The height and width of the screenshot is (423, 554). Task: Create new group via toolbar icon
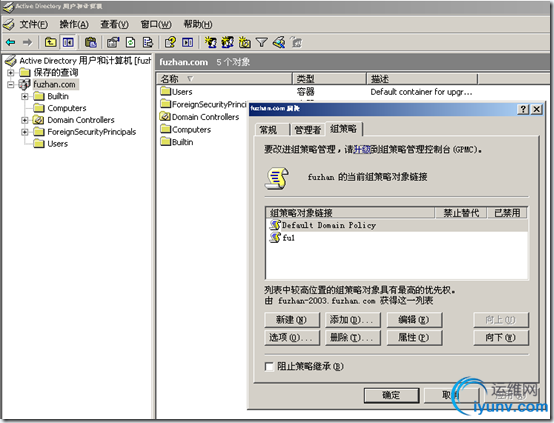(x=228, y=42)
